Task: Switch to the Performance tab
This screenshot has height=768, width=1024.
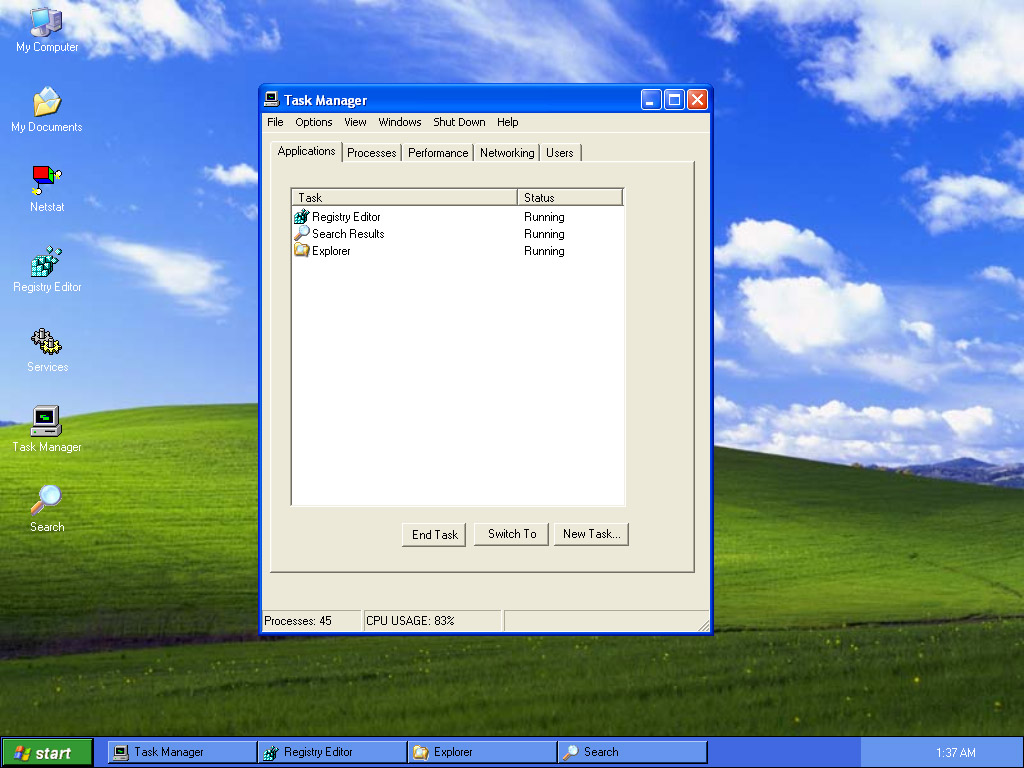Action: pyautogui.click(x=438, y=153)
